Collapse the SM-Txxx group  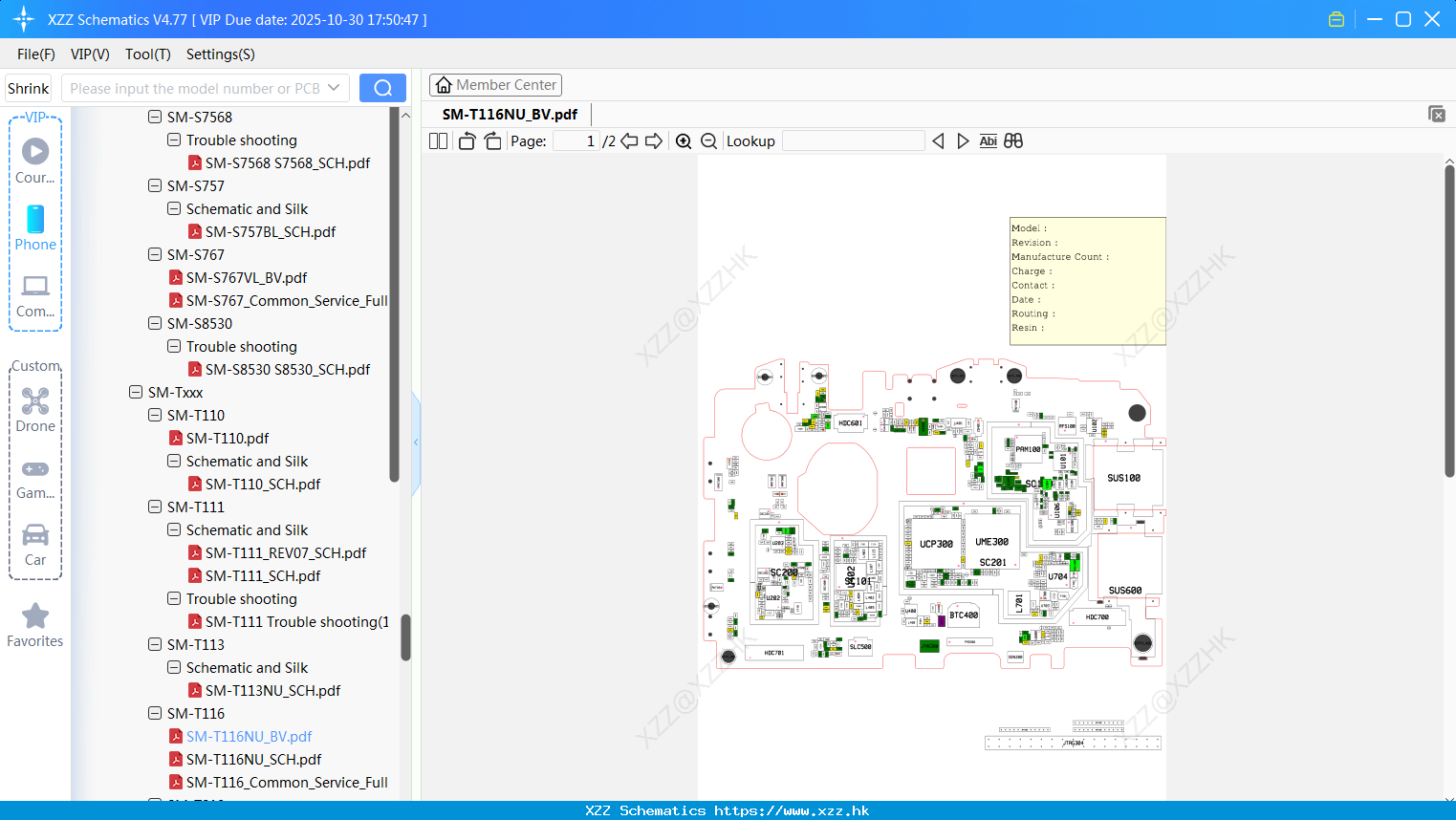coord(136,392)
